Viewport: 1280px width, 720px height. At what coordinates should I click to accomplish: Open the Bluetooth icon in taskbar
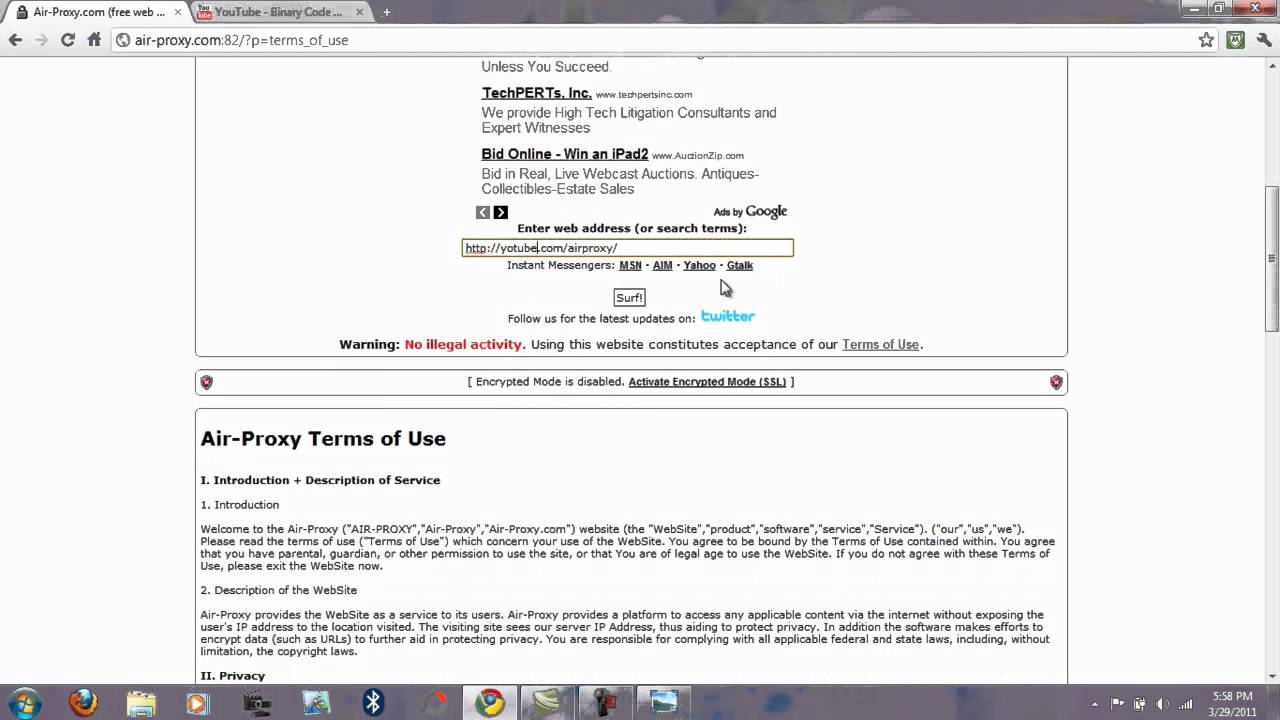[x=373, y=702]
